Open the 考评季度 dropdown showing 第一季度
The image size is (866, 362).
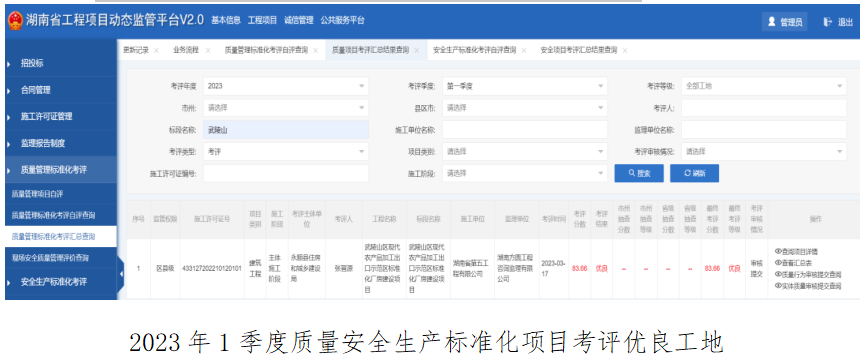click(x=525, y=86)
